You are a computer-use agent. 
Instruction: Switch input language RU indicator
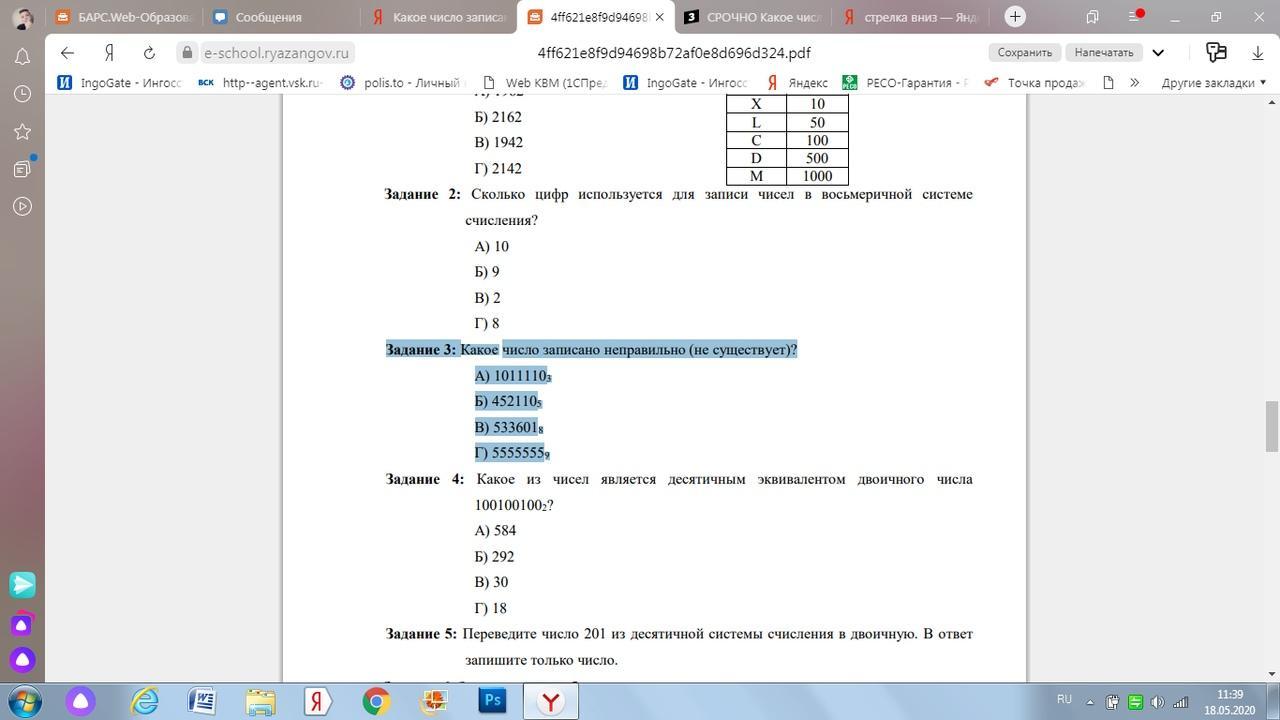(1064, 699)
